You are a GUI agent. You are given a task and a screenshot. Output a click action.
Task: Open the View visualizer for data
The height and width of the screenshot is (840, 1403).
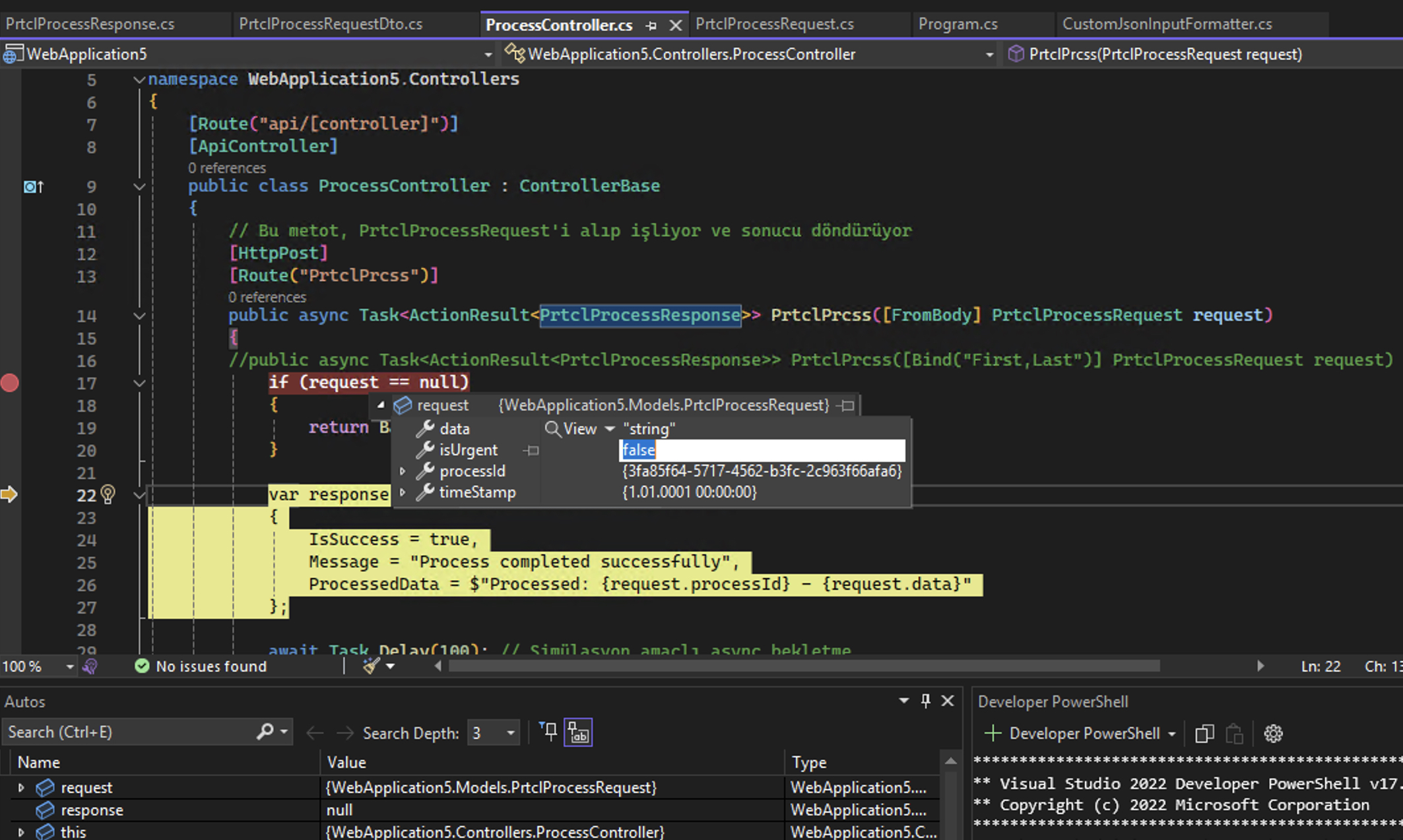571,429
